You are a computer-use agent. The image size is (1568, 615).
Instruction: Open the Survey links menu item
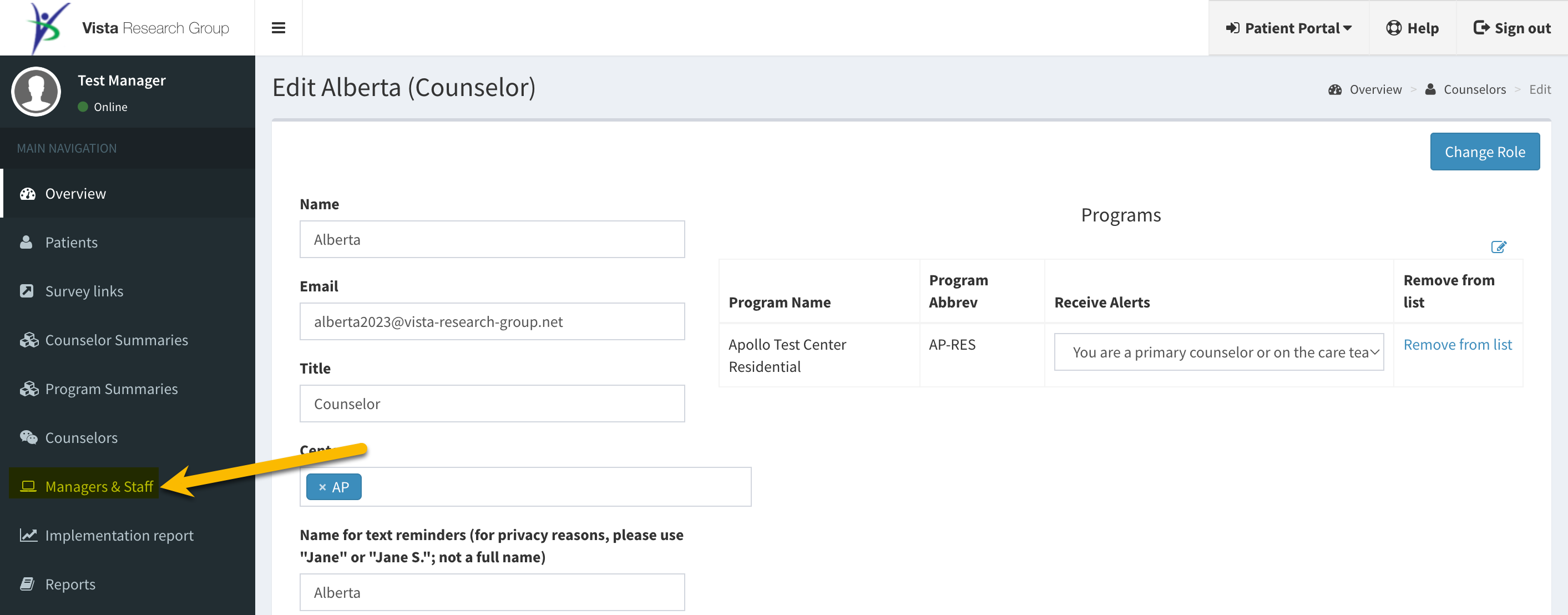[x=84, y=291]
